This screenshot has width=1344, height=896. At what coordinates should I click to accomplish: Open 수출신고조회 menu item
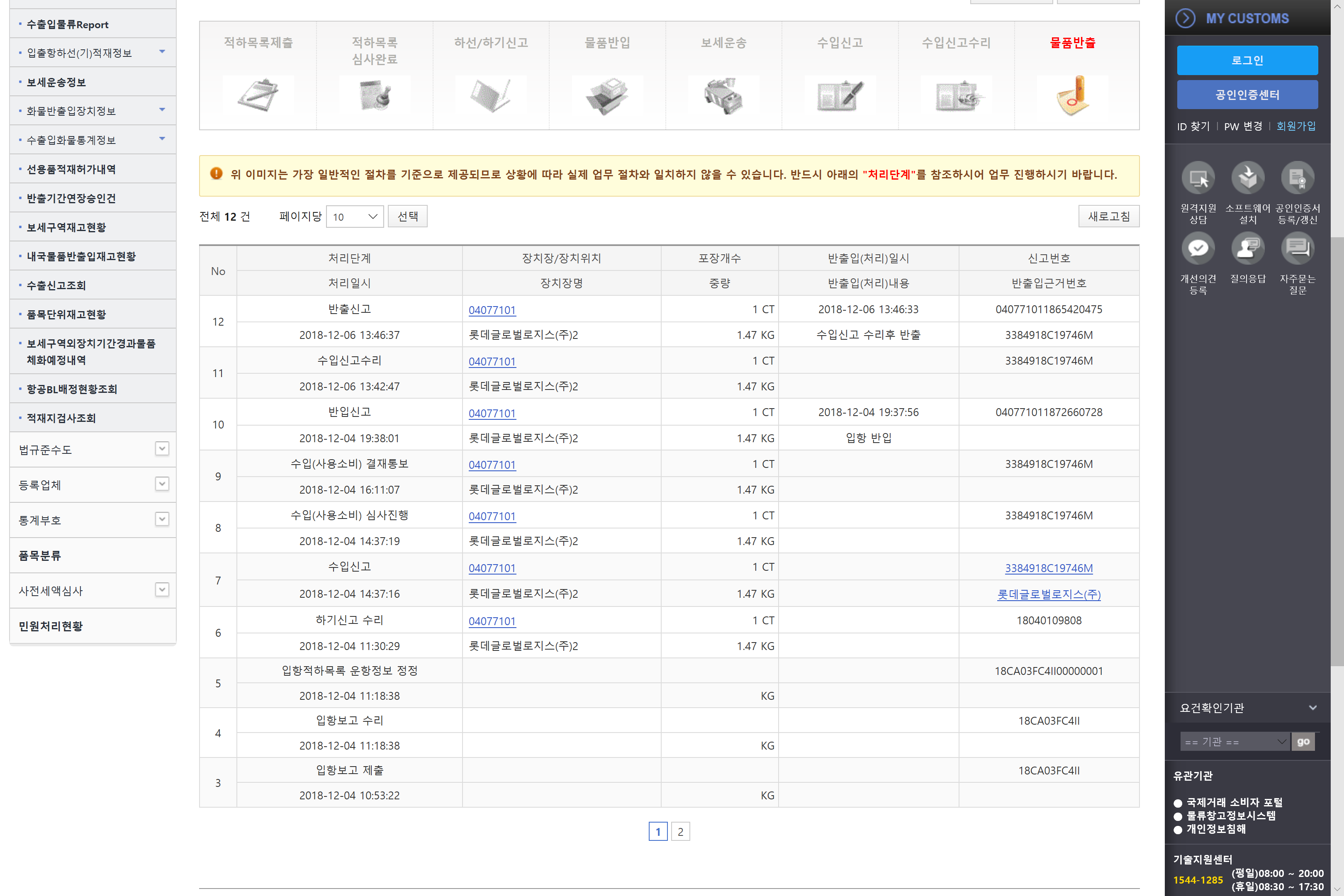click(x=56, y=286)
